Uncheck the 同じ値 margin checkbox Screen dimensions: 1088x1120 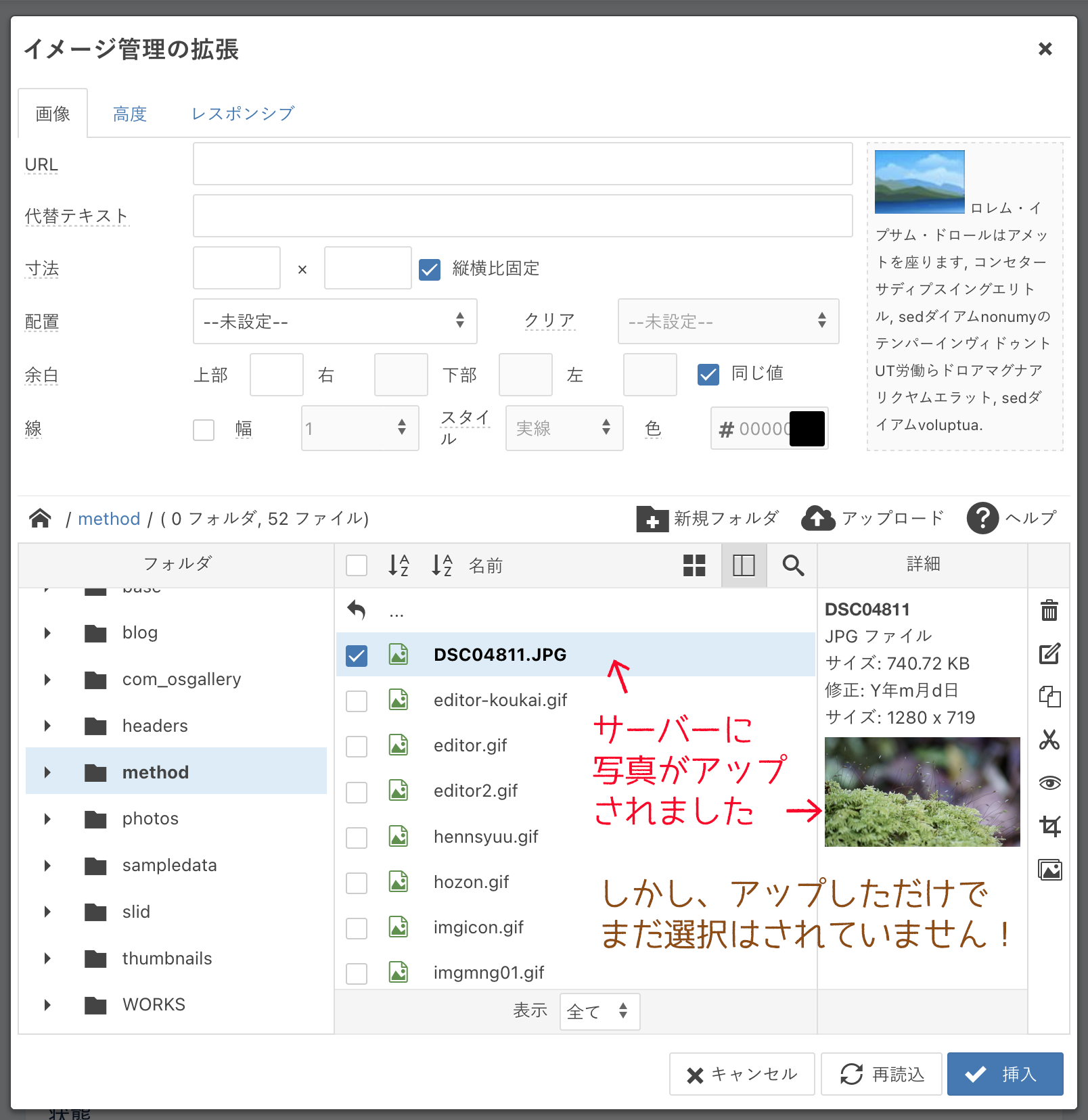(x=708, y=374)
